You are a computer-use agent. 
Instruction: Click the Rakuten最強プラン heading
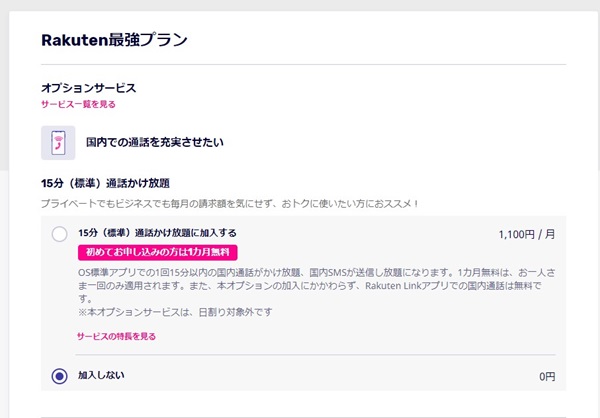[x=114, y=40]
